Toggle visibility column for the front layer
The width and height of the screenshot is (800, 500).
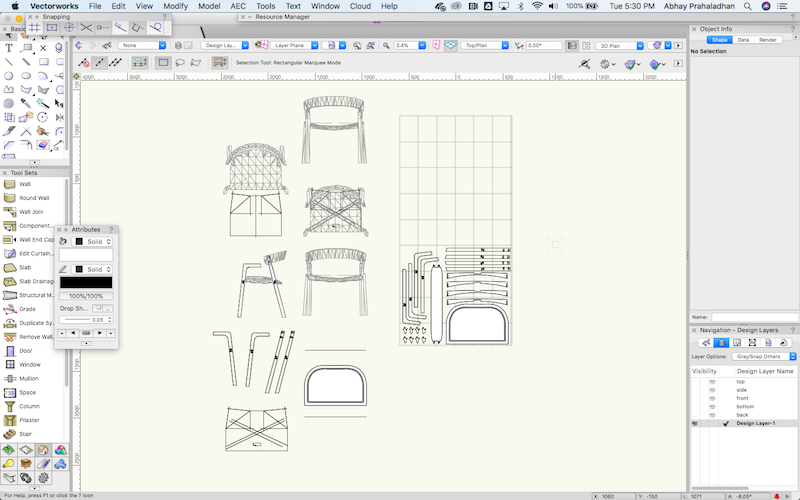click(x=712, y=398)
